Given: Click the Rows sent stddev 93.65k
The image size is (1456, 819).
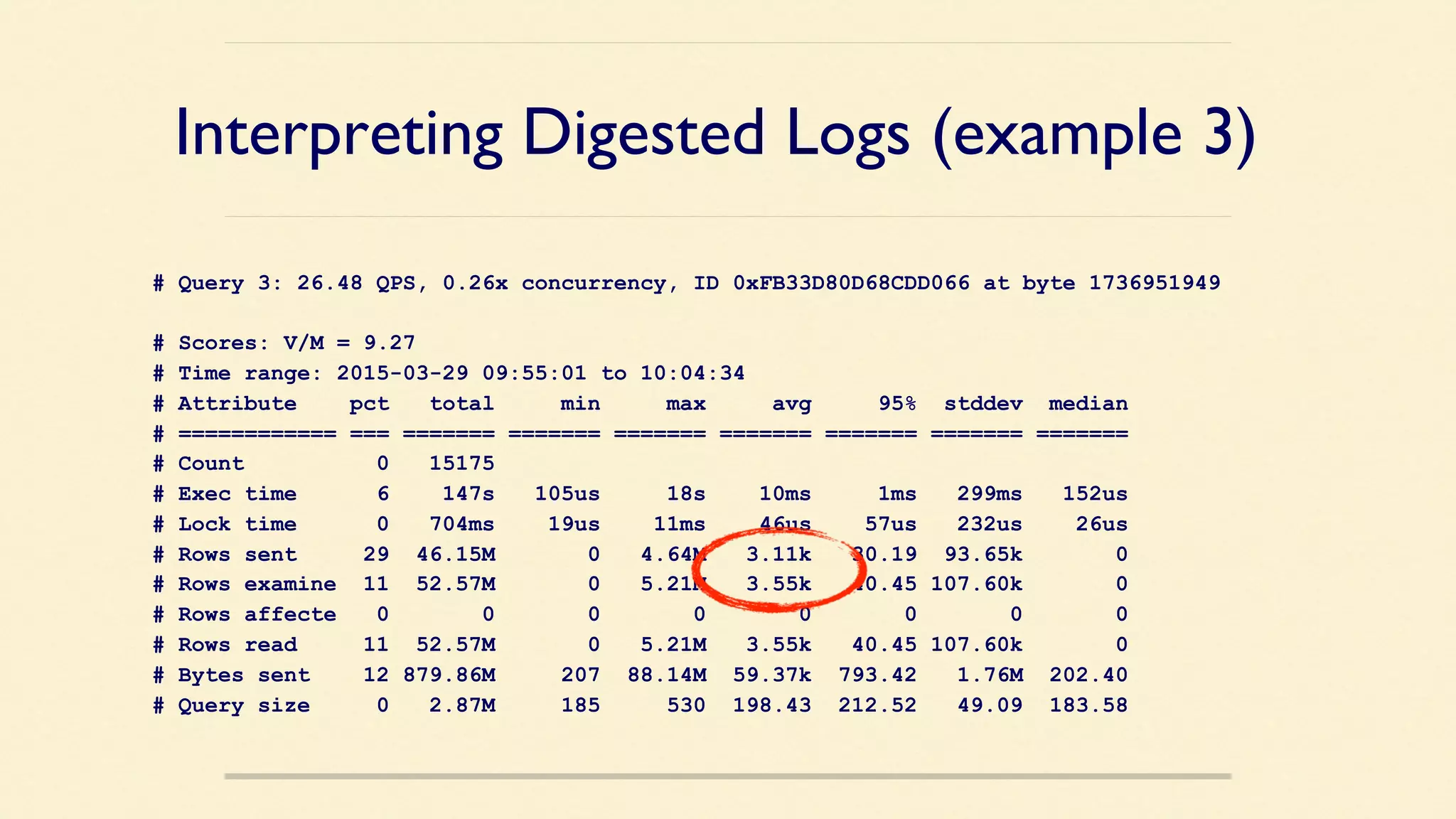Looking at the screenshot, I should [x=983, y=555].
